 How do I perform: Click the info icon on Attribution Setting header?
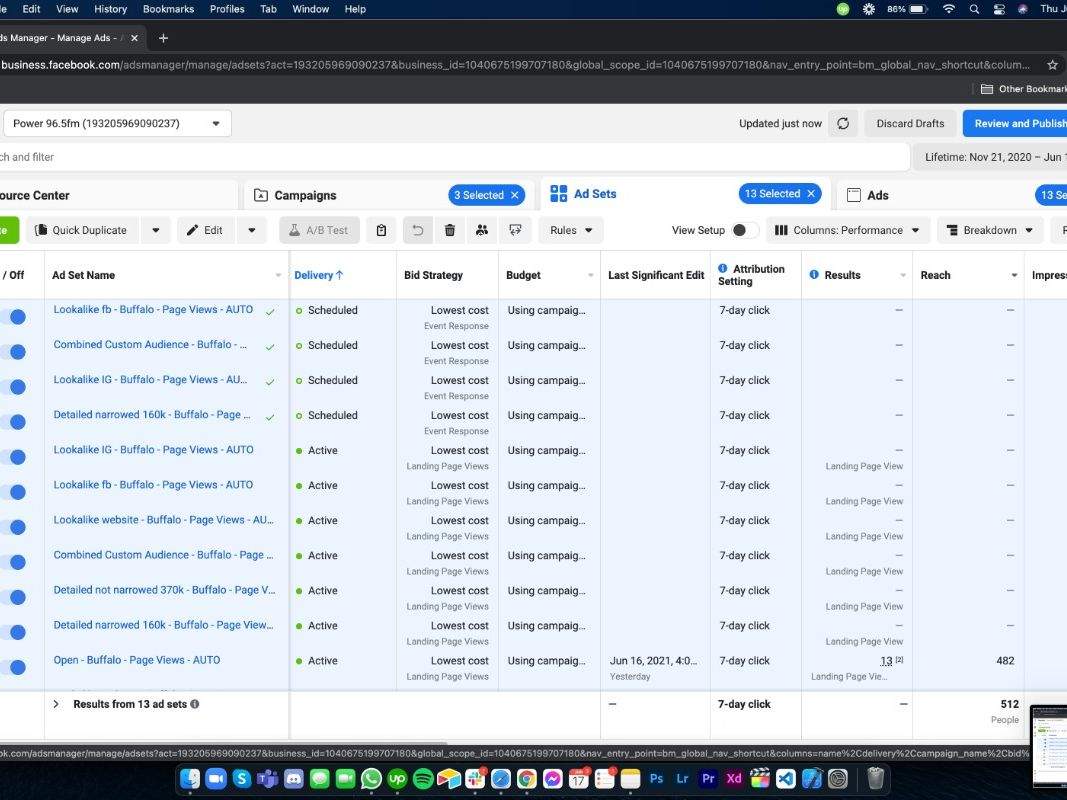(x=723, y=269)
